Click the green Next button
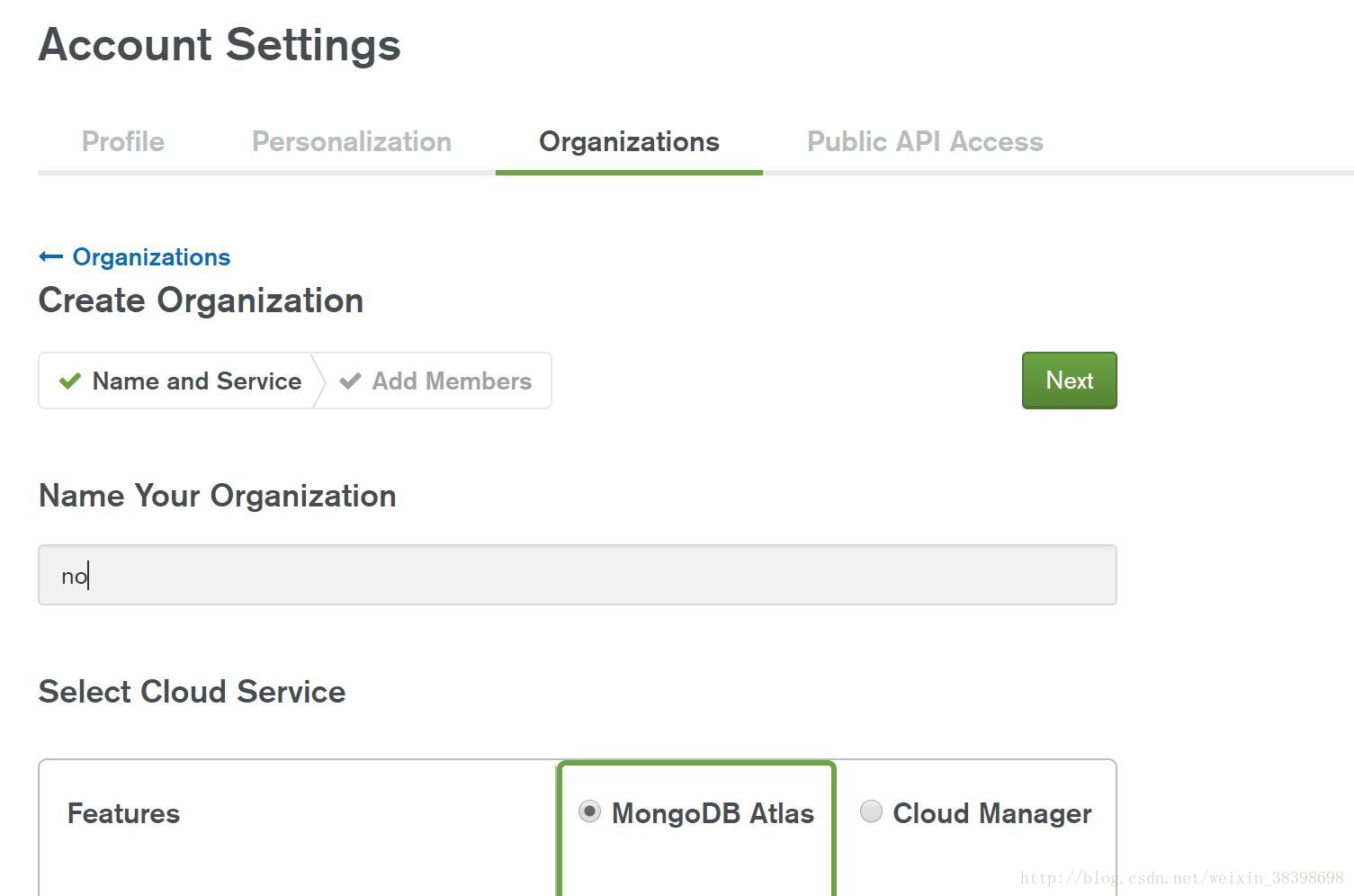Image resolution: width=1354 pixels, height=896 pixels. coord(1069,381)
